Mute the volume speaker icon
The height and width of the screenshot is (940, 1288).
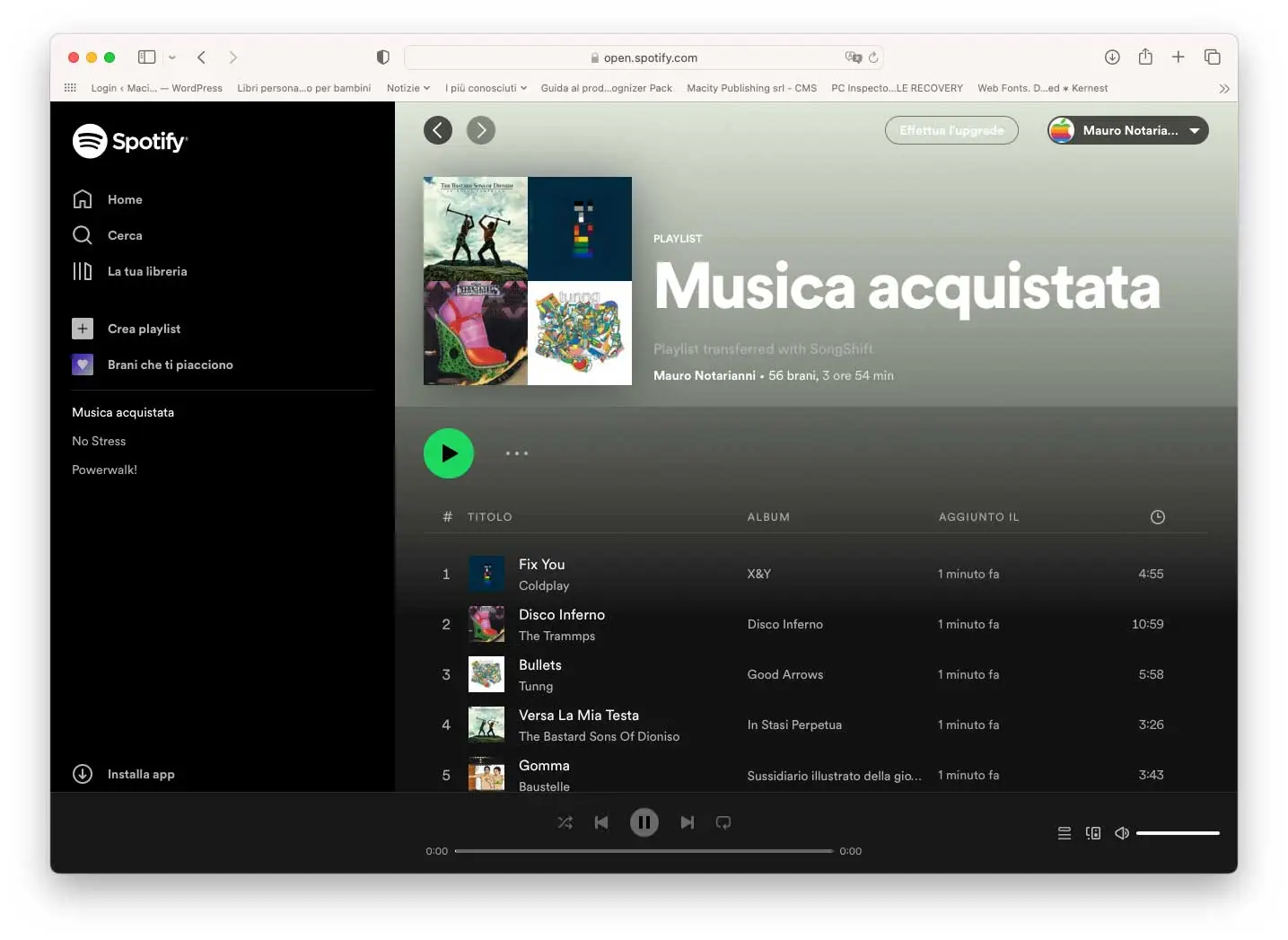1121,833
